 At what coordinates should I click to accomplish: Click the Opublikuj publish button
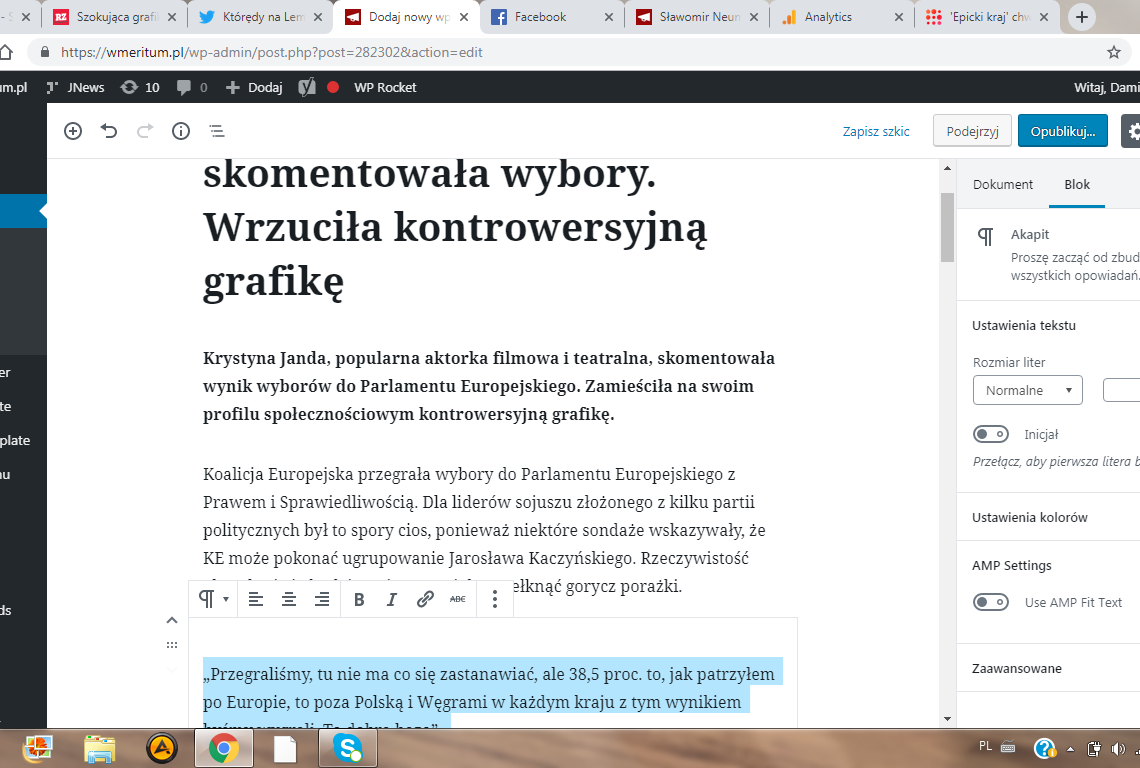pos(1062,131)
